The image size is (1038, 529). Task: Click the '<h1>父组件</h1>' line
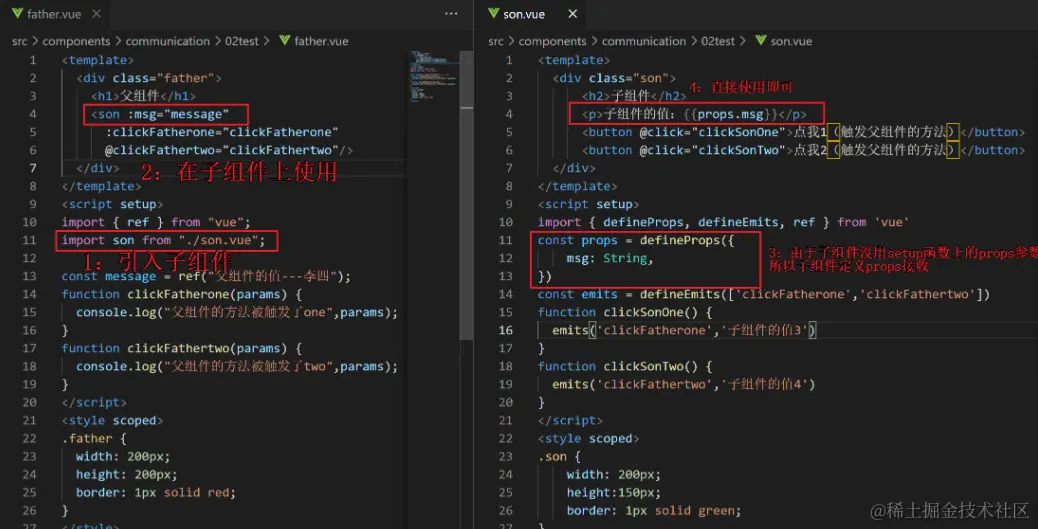click(143, 96)
